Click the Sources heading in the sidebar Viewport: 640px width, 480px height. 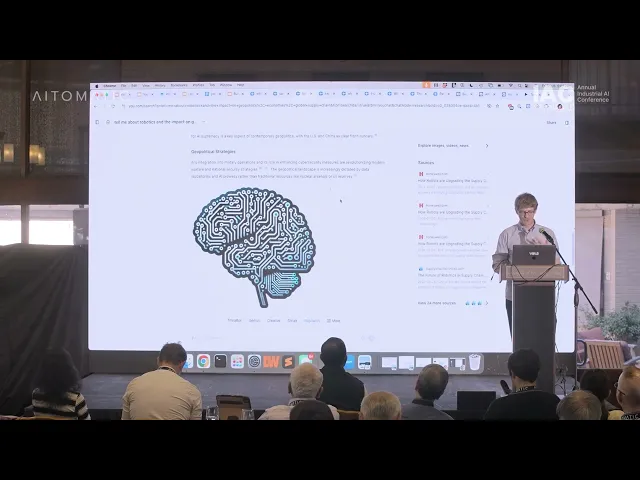click(x=426, y=163)
